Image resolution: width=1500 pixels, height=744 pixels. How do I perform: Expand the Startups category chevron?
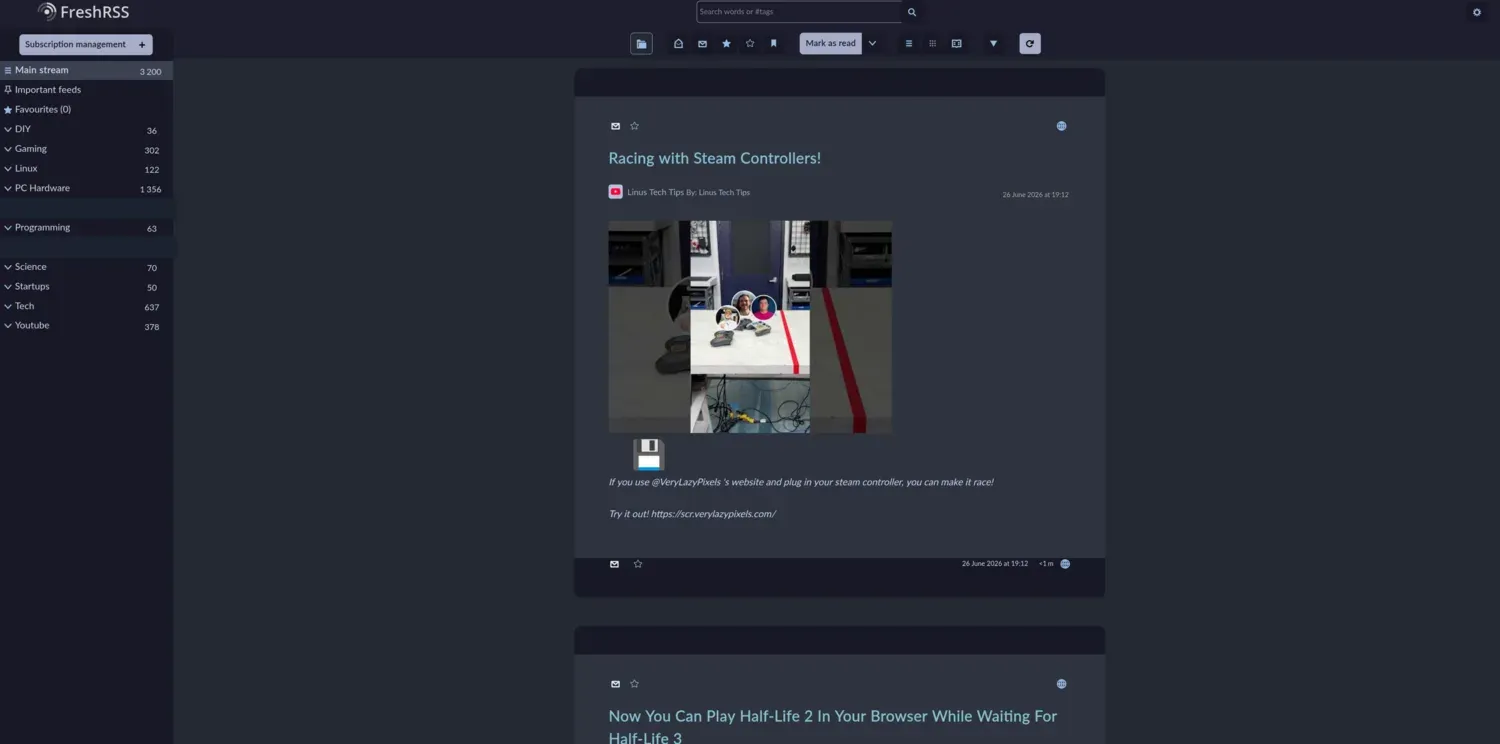[x=8, y=286]
